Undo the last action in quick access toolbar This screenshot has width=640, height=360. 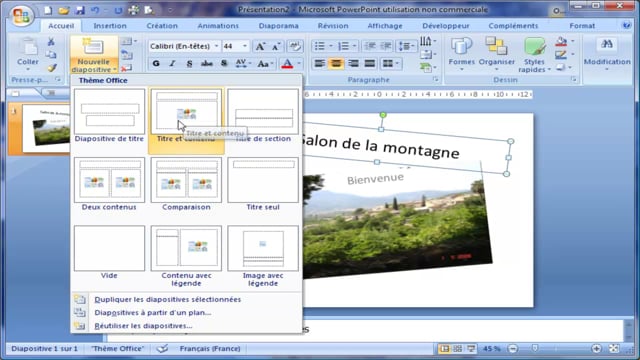[x=95, y=10]
